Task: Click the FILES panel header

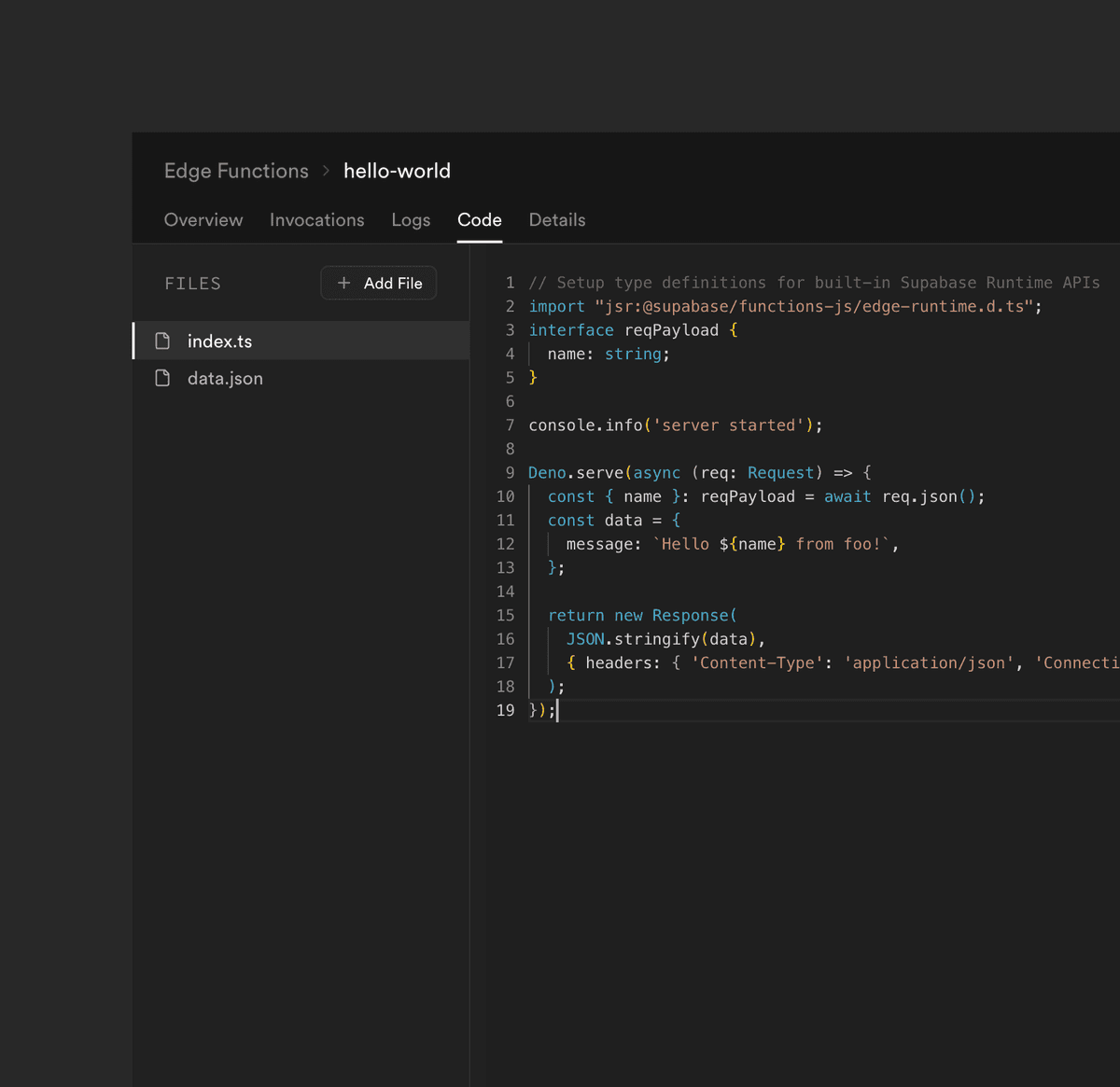Action: coord(192,283)
